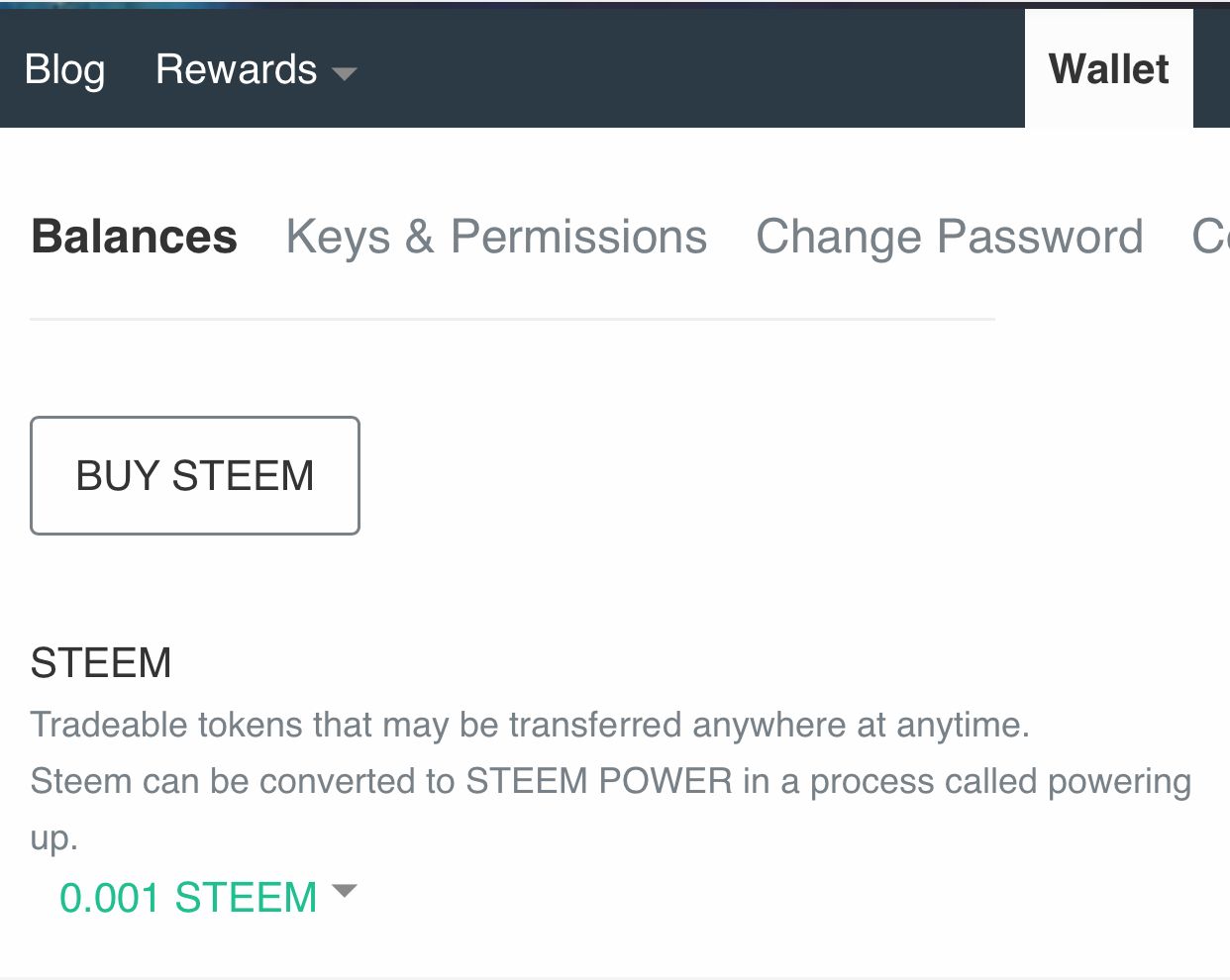The width and height of the screenshot is (1230, 980).
Task: Click the words STEEM POWER in description
Action: pyautogui.click(x=598, y=782)
